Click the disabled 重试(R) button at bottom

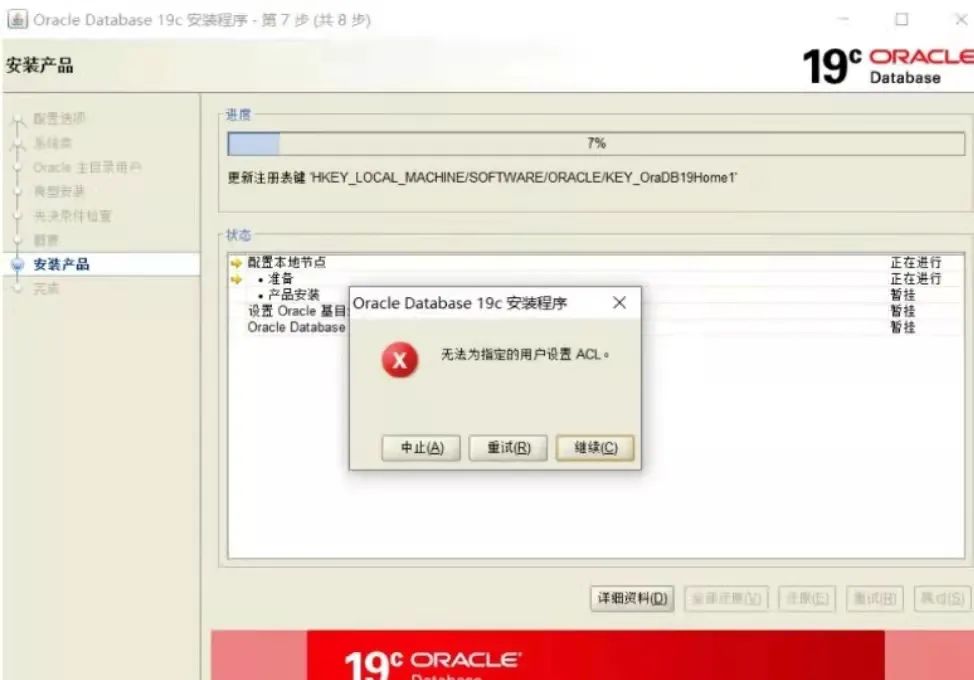click(x=875, y=599)
